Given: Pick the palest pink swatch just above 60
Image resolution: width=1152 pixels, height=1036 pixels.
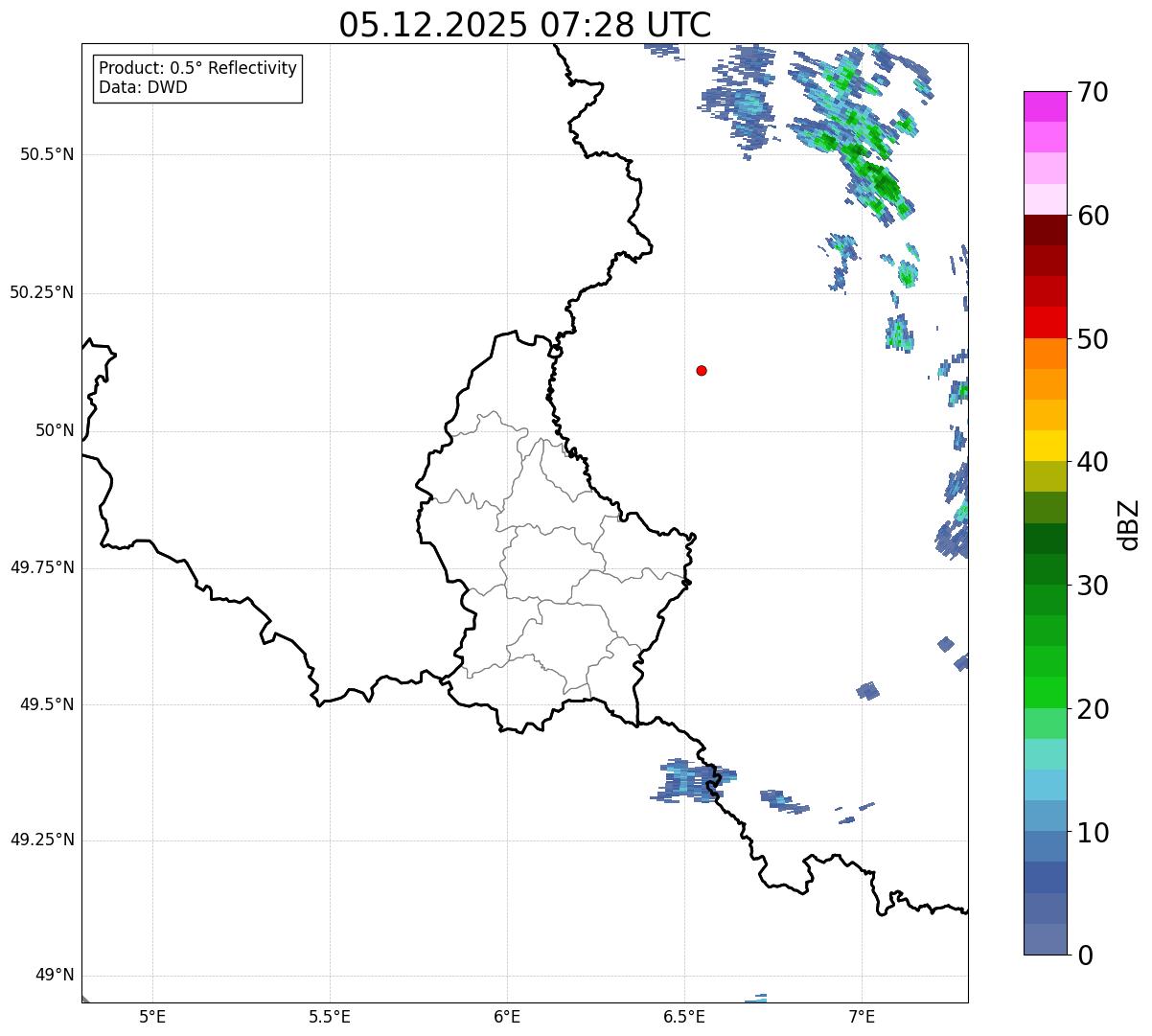Looking at the screenshot, I should pyautogui.click(x=1045, y=199).
